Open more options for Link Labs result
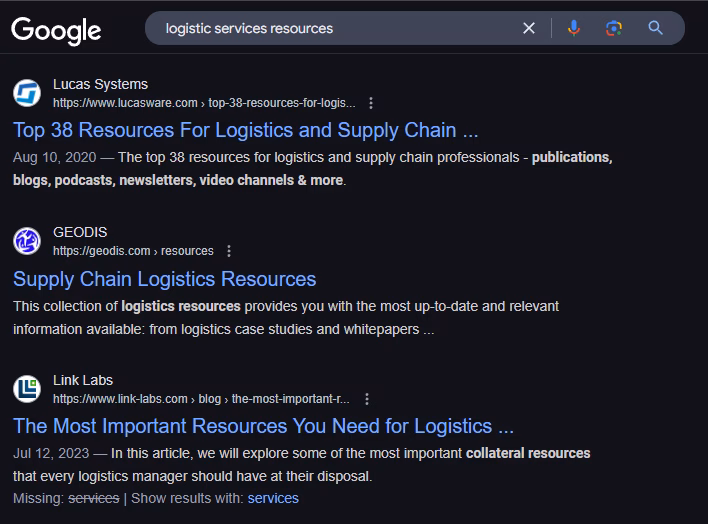 pyautogui.click(x=367, y=399)
